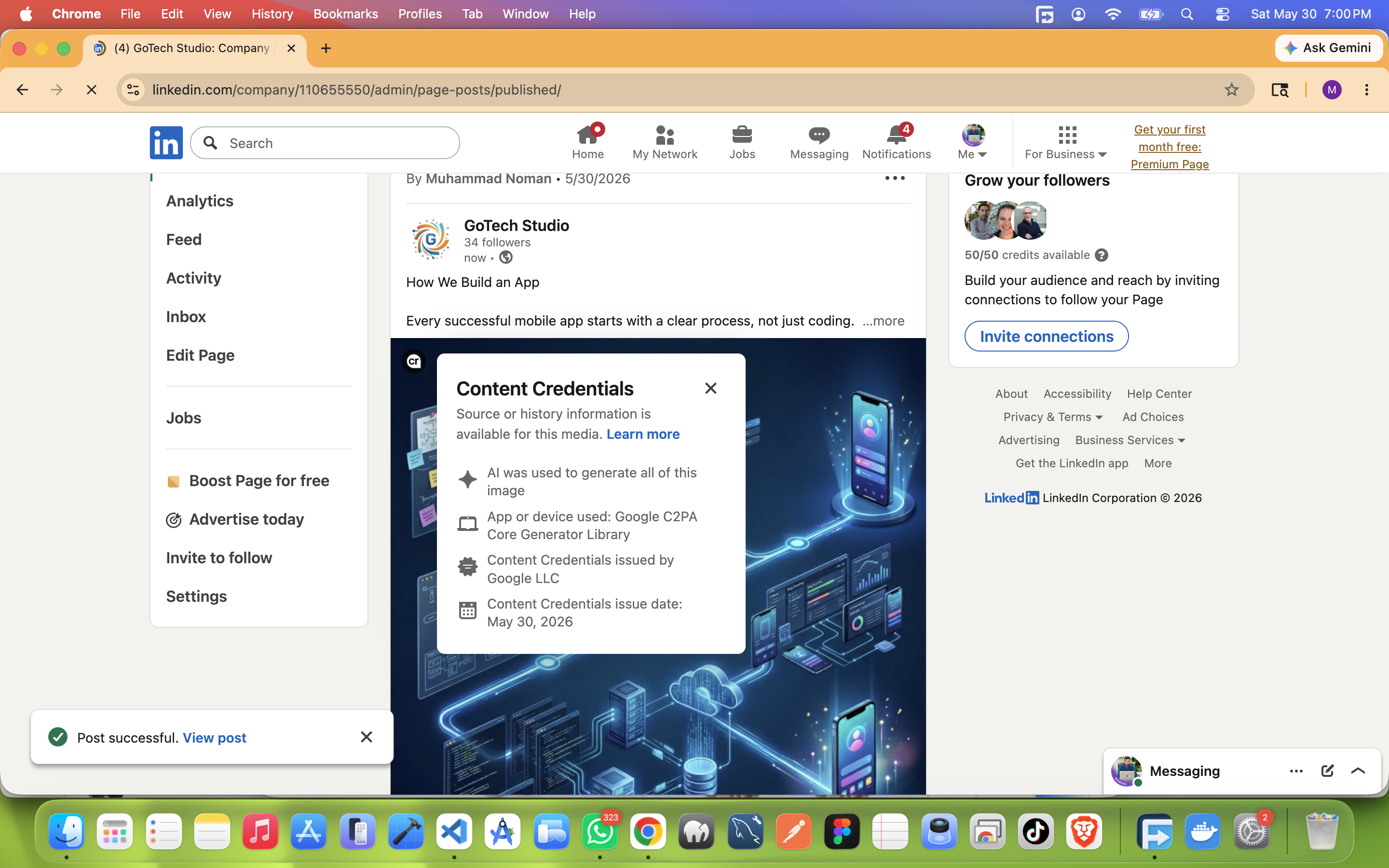Open Settings in admin sidebar
1389x868 pixels.
(196, 596)
